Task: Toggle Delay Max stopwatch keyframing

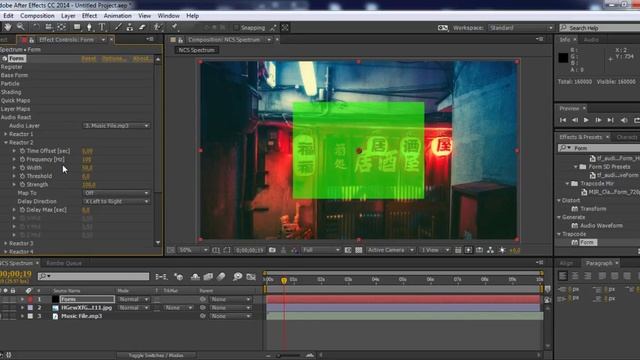Action: pyautogui.click(x=22, y=210)
